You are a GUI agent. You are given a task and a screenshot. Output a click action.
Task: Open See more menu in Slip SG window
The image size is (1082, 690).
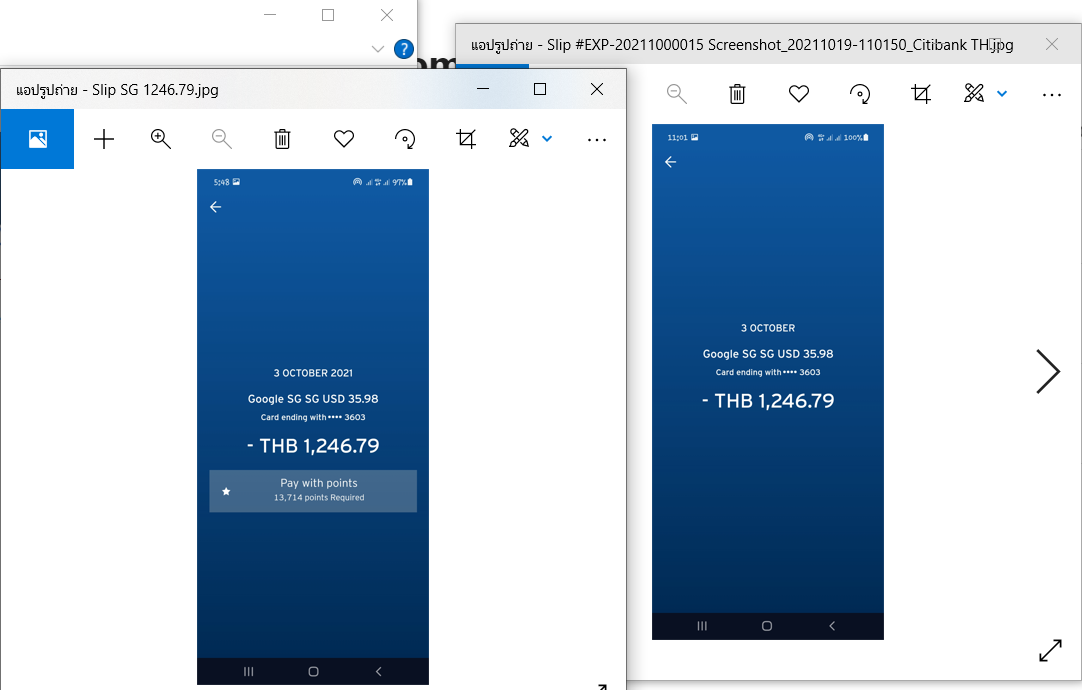tap(597, 140)
